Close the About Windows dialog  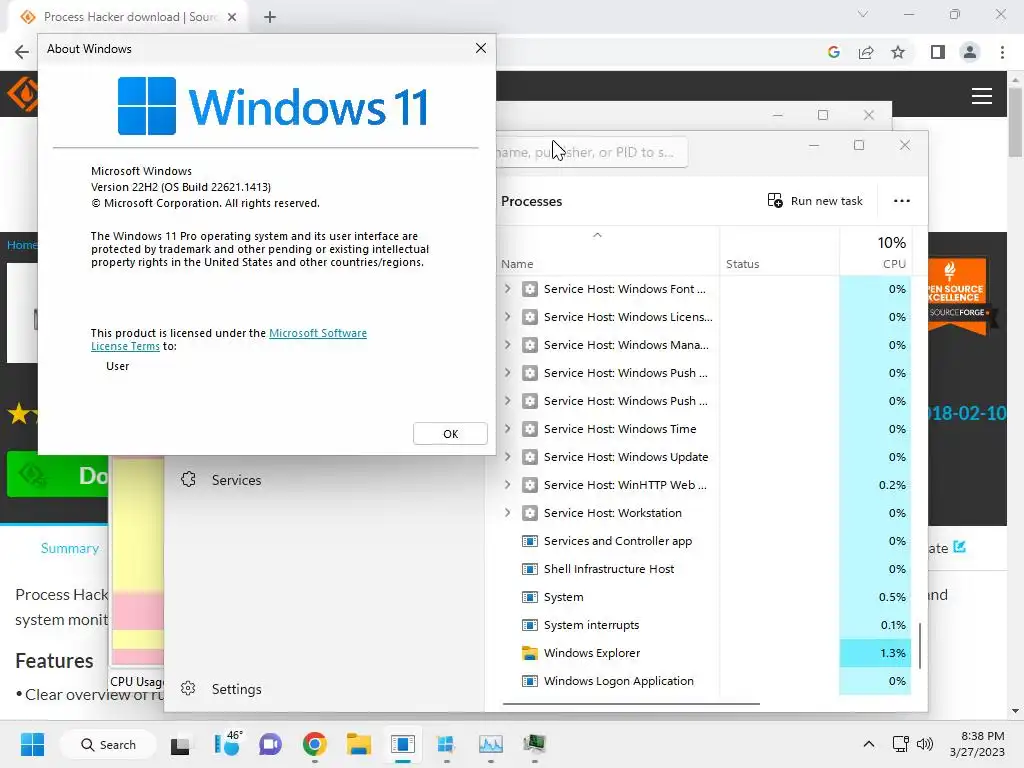(x=481, y=48)
